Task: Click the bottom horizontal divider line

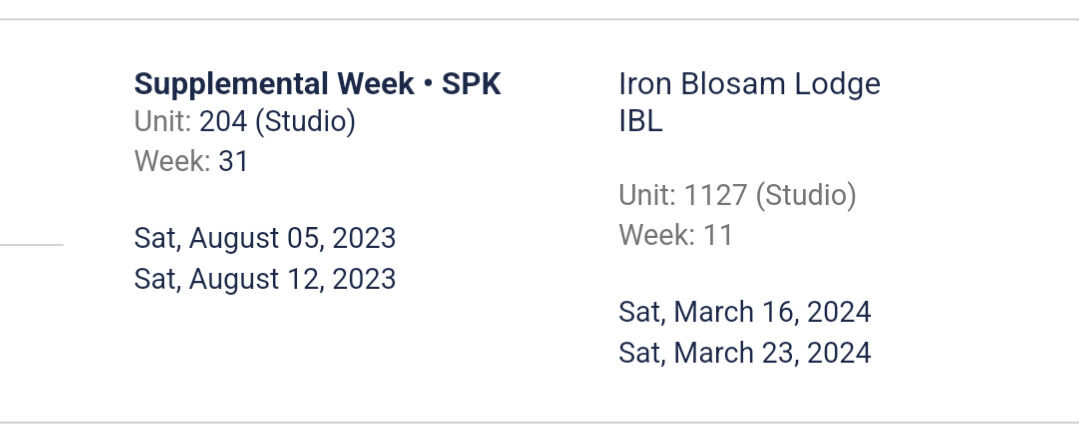Action: click(539, 423)
